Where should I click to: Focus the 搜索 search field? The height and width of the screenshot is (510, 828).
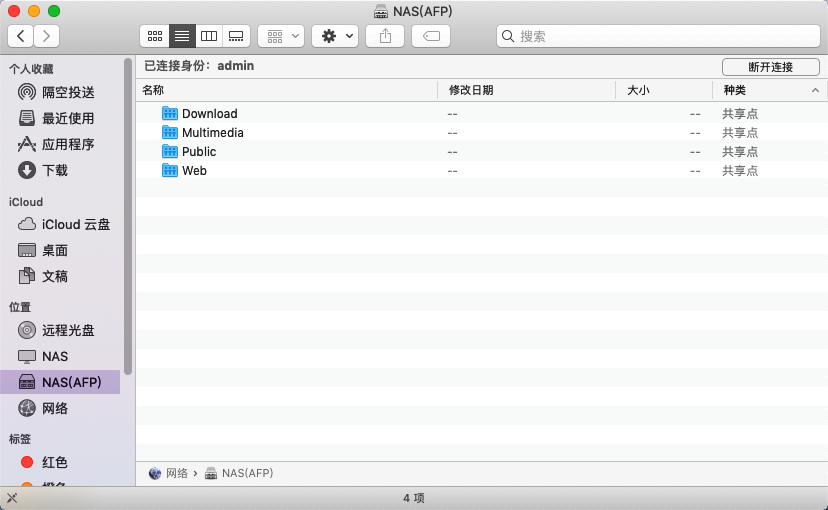point(658,36)
